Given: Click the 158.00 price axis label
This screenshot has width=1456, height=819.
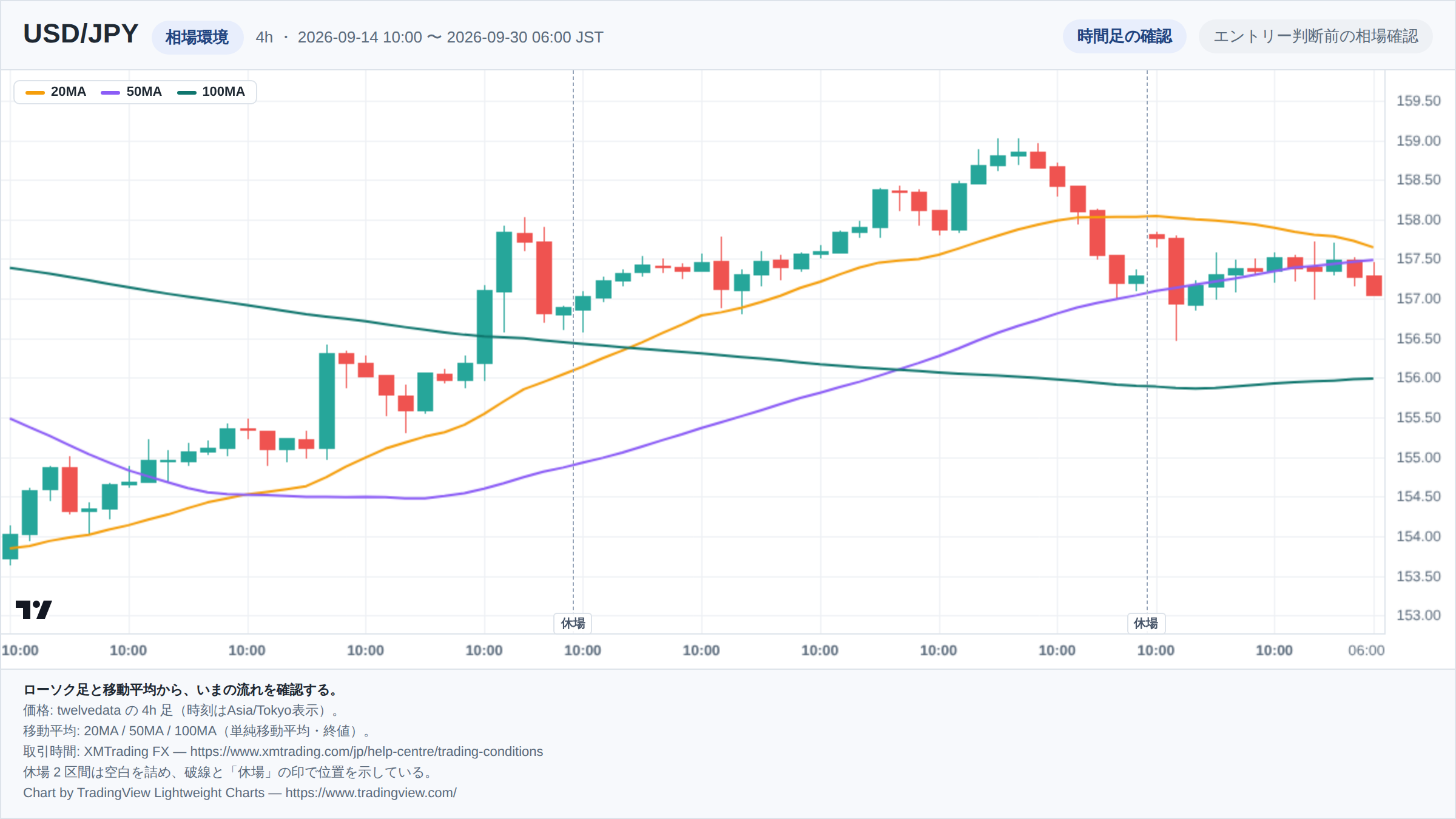Looking at the screenshot, I should 1418,220.
